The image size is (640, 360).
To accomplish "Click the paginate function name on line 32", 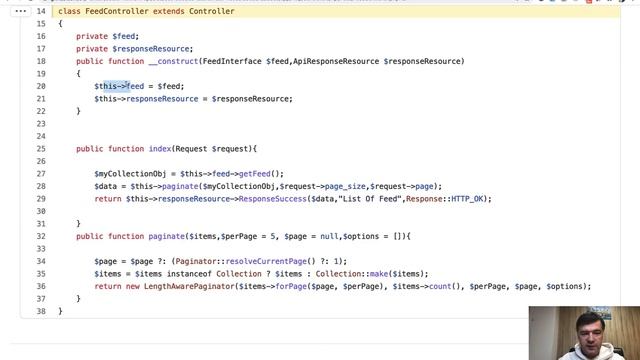I will tap(167, 236).
